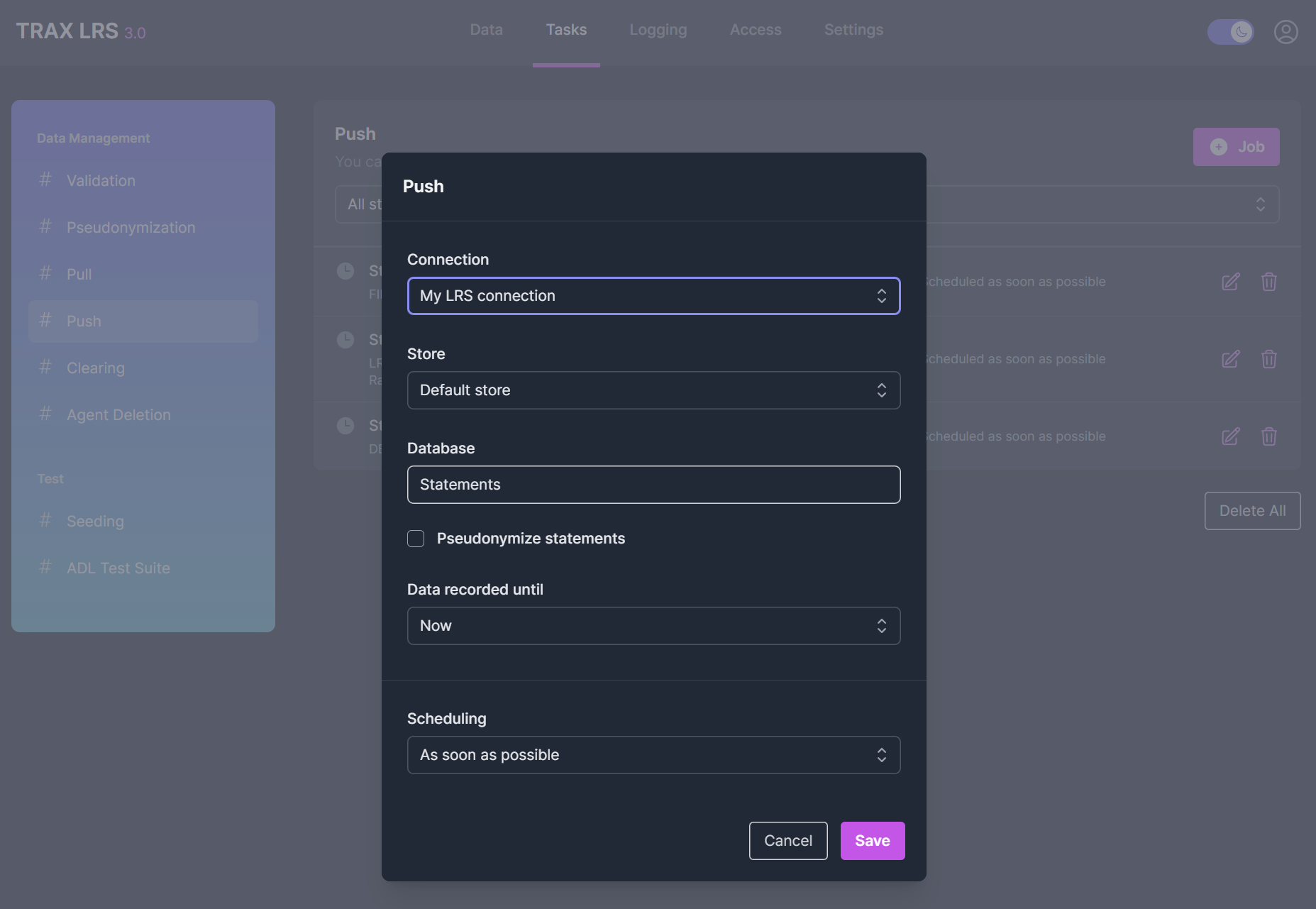
Task: Click the trash icon on second job row
Action: click(x=1268, y=359)
